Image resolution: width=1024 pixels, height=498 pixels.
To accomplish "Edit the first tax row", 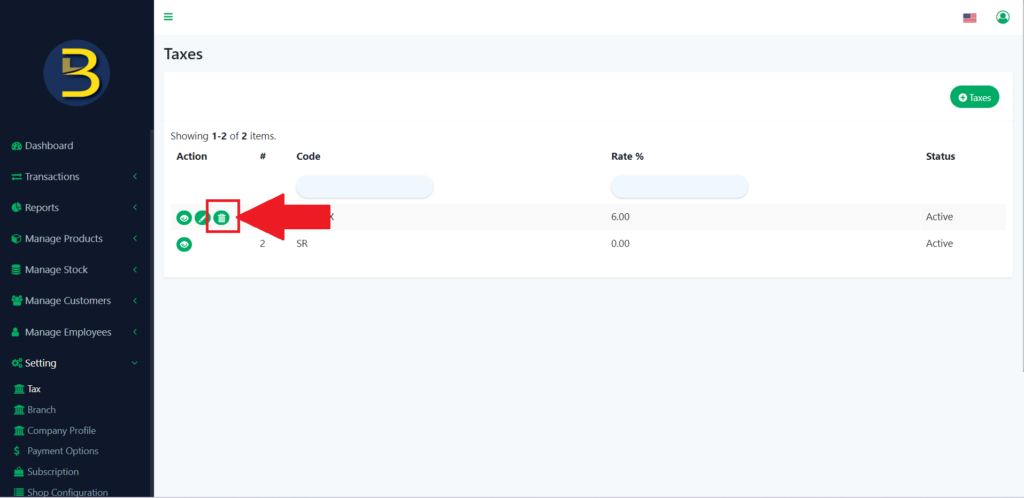I will [202, 217].
